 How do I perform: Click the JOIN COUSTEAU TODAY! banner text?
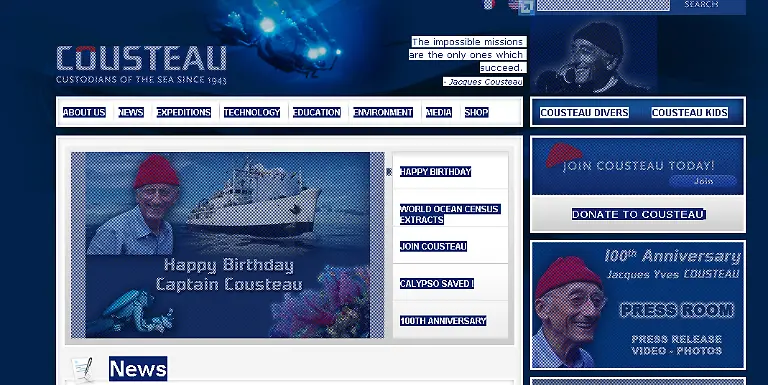[639, 166]
